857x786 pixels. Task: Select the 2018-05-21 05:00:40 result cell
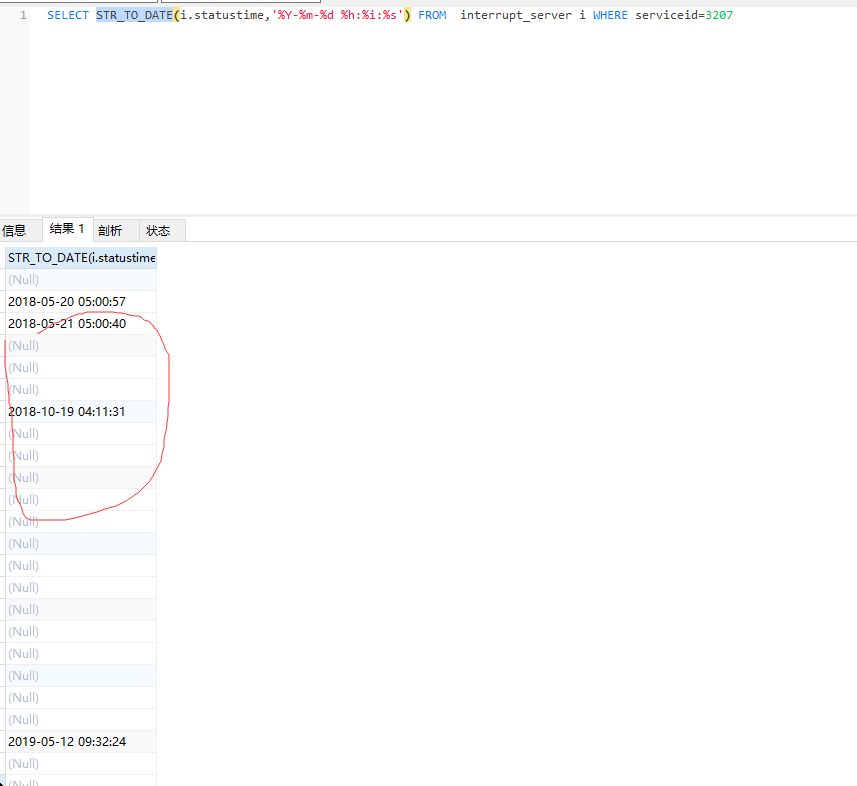click(x=66, y=323)
